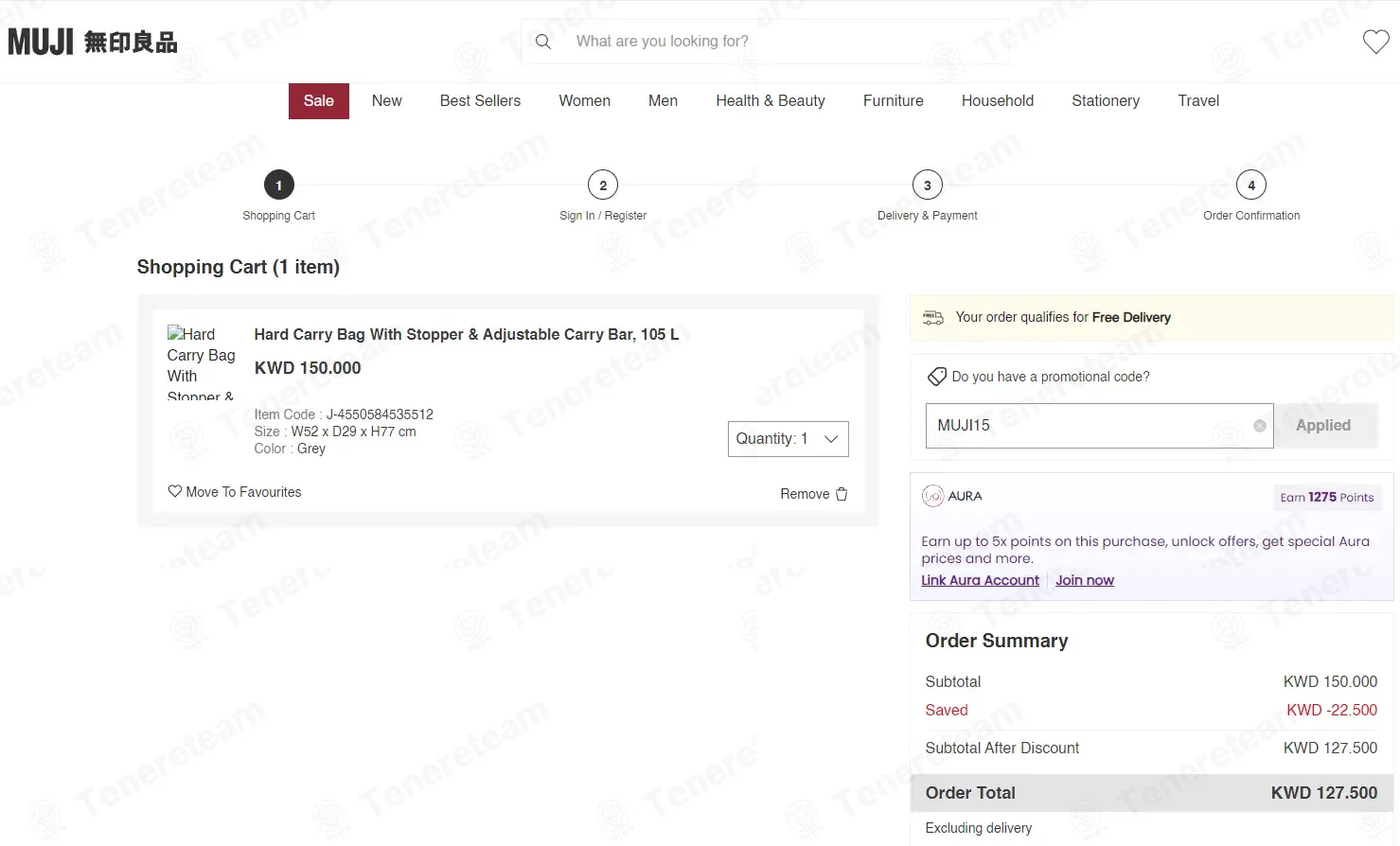Click step 1 Shopping Cart circle
Image resolution: width=1400 pixels, height=846 pixels.
tap(278, 185)
